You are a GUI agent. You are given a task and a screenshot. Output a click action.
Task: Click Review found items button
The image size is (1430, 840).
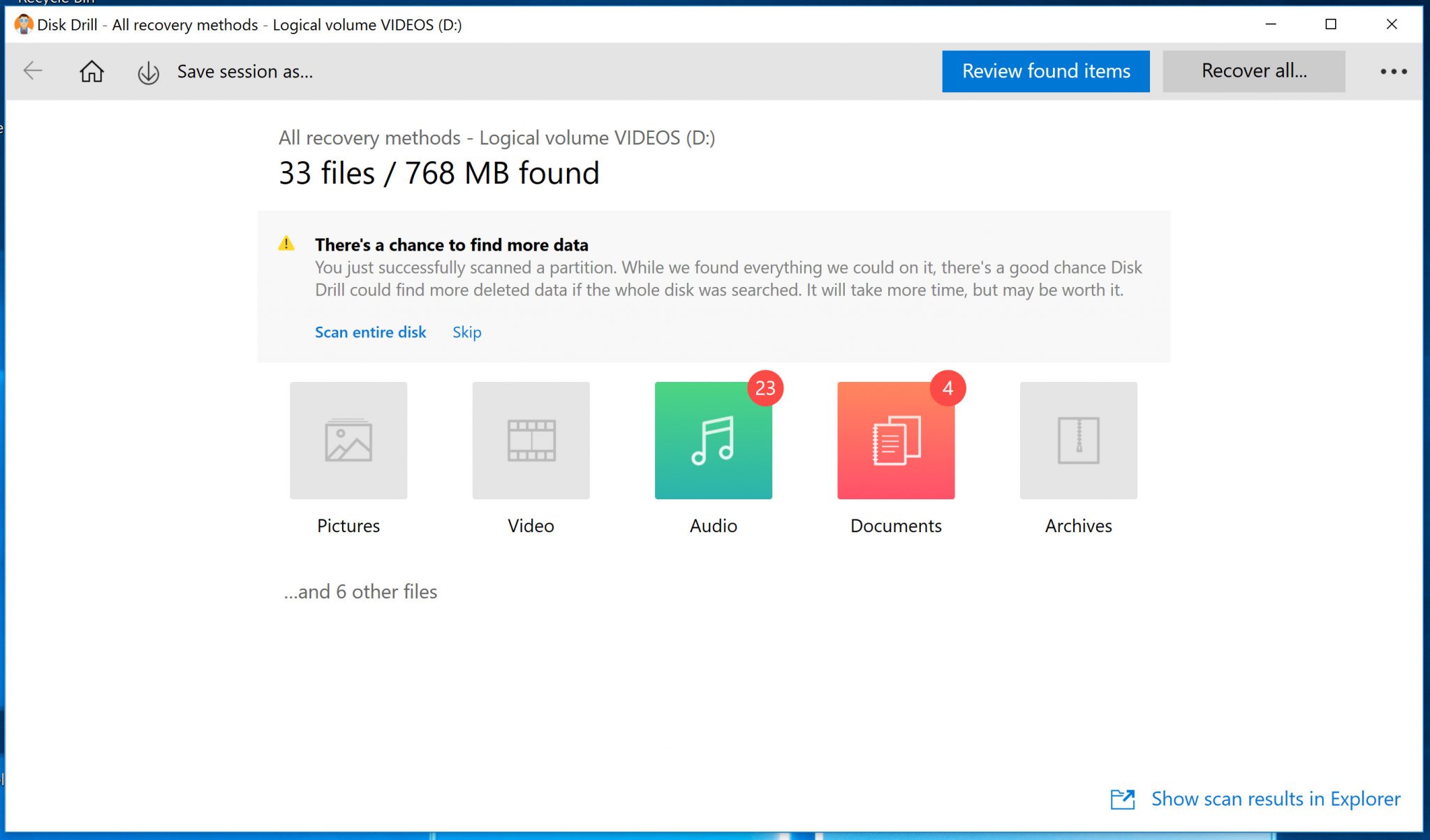click(x=1045, y=71)
